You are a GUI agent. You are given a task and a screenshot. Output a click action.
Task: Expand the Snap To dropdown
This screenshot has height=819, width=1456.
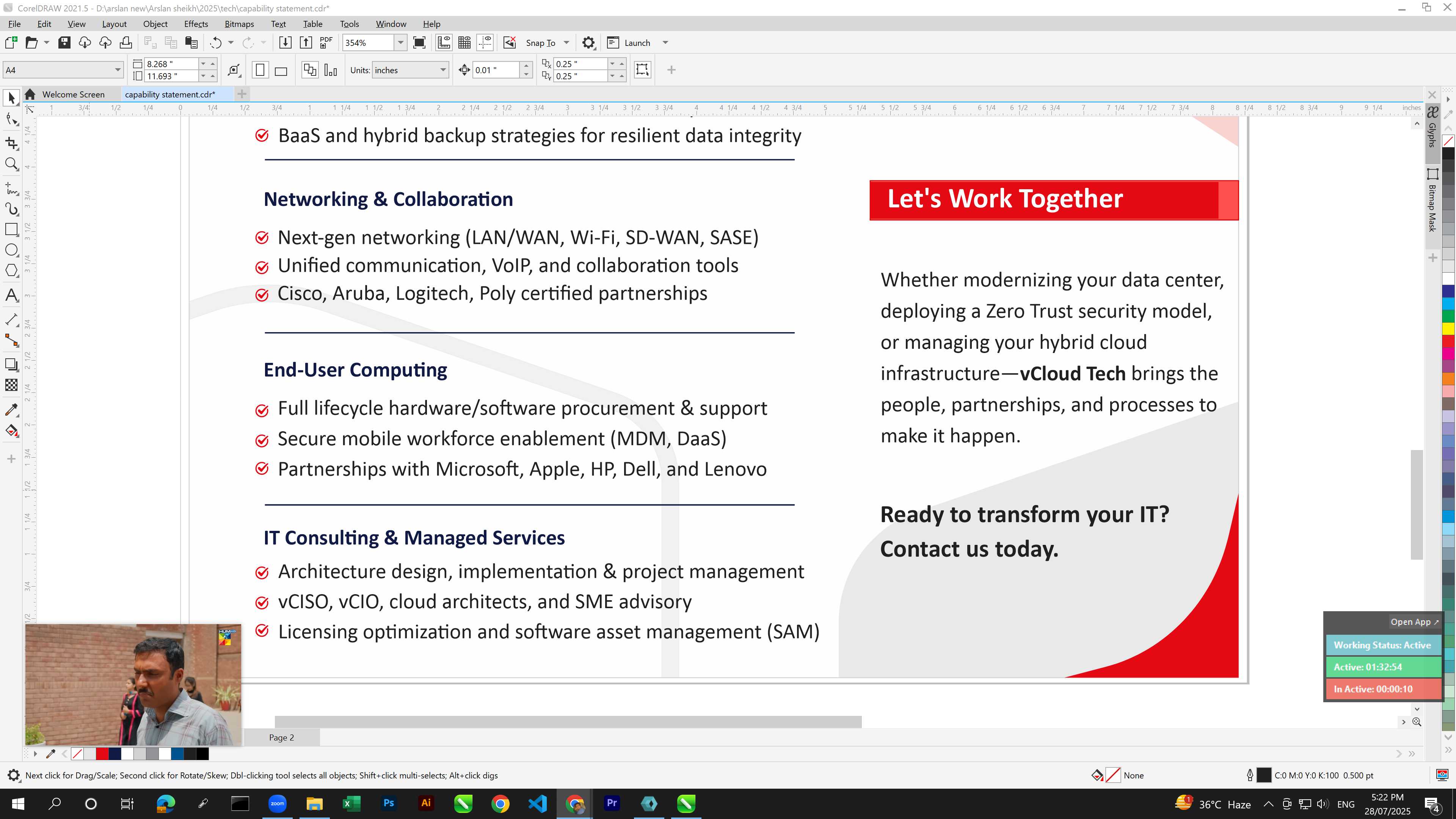pos(566,42)
